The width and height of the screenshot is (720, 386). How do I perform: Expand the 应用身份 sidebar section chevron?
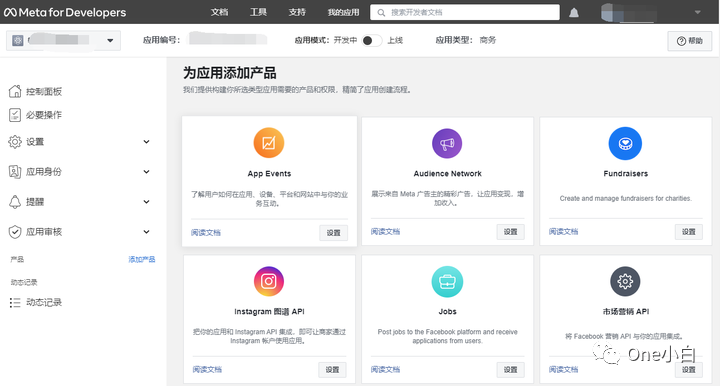tap(146, 172)
